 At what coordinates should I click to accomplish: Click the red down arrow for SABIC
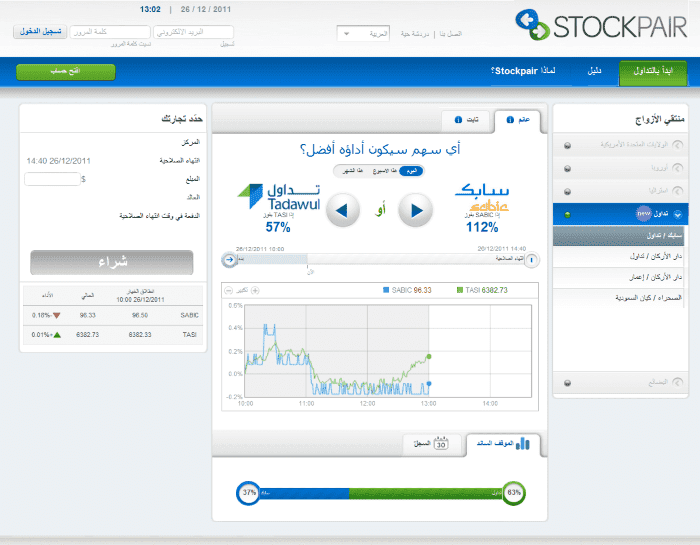(x=57, y=315)
